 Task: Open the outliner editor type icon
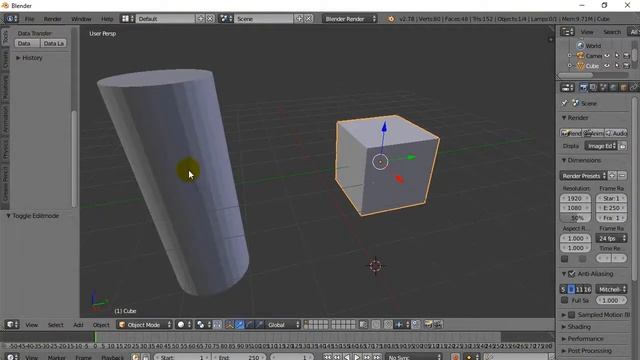567,32
